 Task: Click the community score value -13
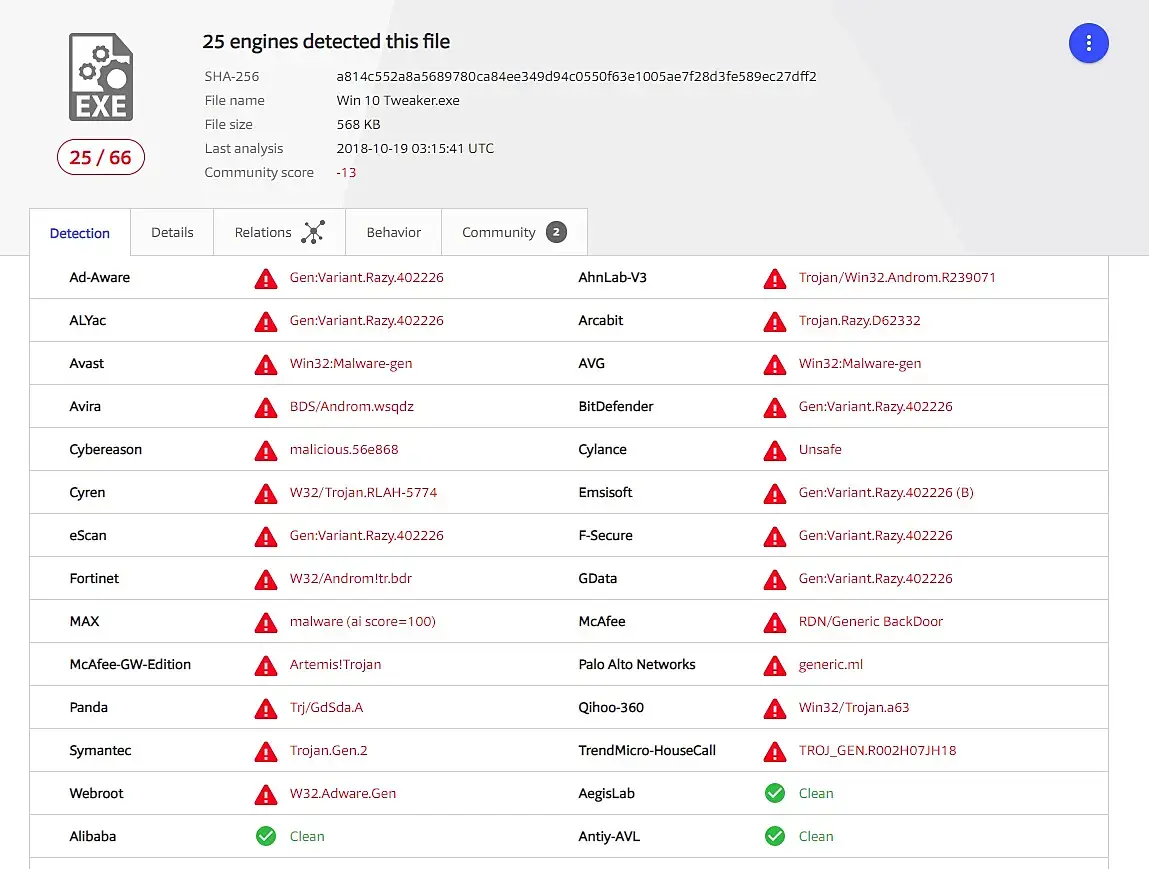[x=346, y=172]
